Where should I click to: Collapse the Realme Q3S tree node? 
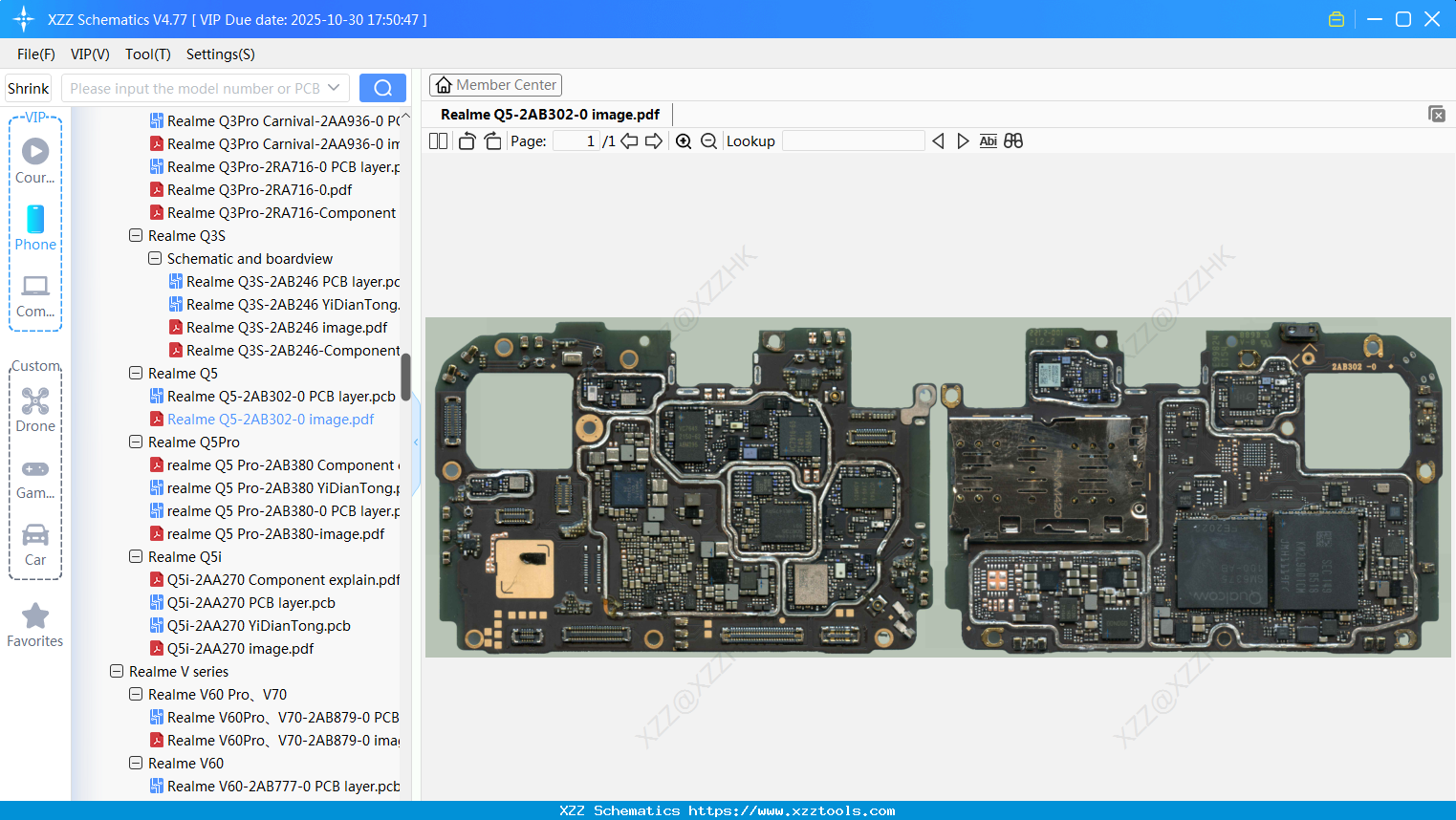(136, 236)
